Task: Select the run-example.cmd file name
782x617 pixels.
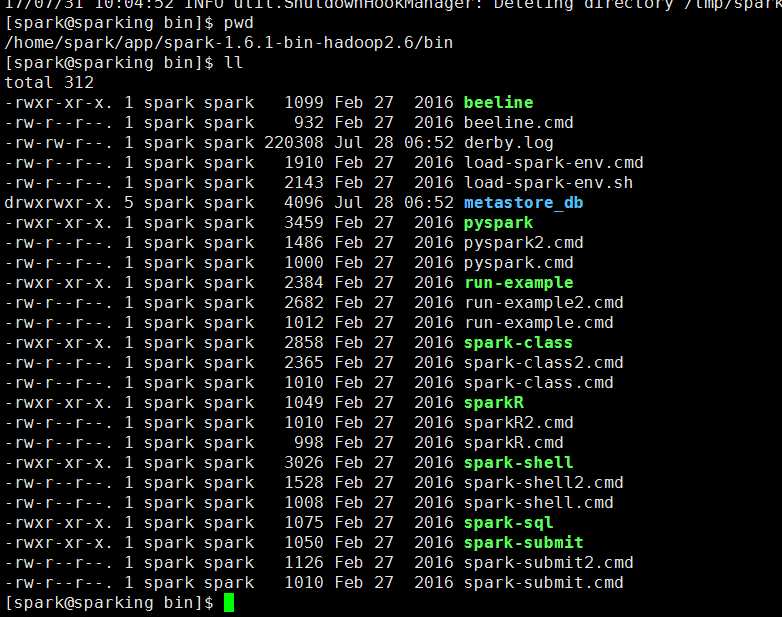Action: (538, 323)
